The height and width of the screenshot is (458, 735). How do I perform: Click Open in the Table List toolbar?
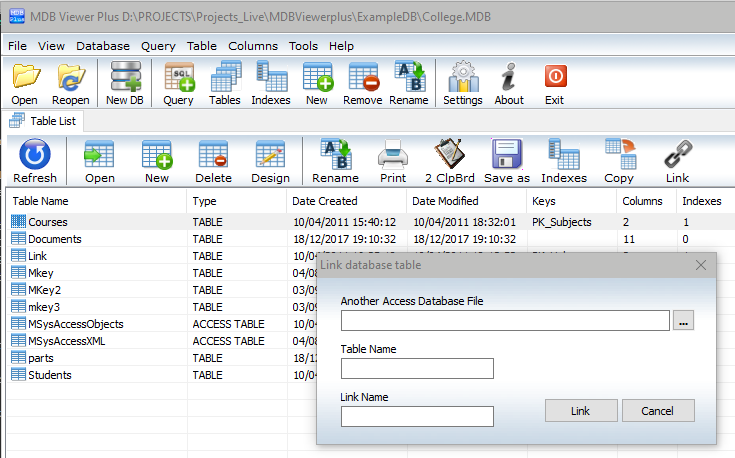coord(100,161)
